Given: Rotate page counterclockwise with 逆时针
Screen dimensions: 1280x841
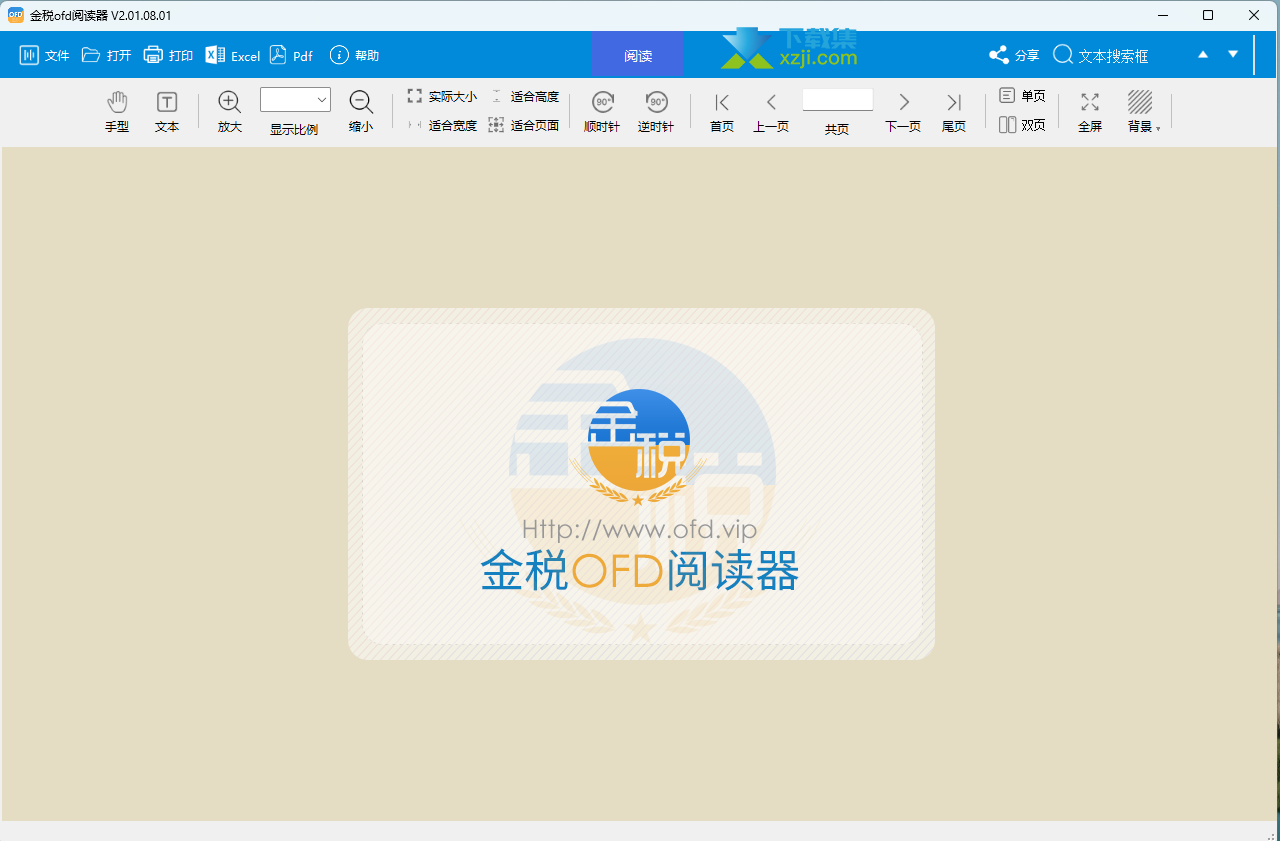Looking at the screenshot, I should coord(656,112).
